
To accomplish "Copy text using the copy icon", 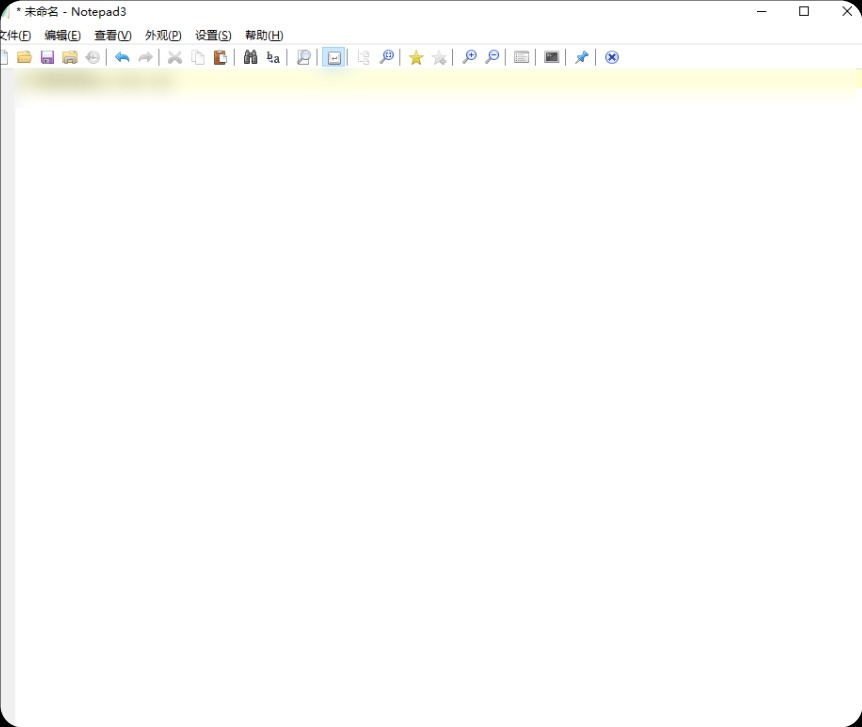I will pos(197,57).
